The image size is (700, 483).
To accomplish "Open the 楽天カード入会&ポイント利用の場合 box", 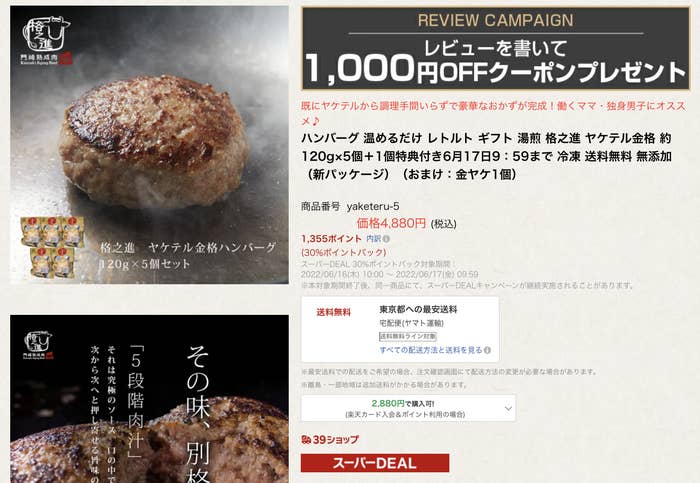I will (x=408, y=408).
